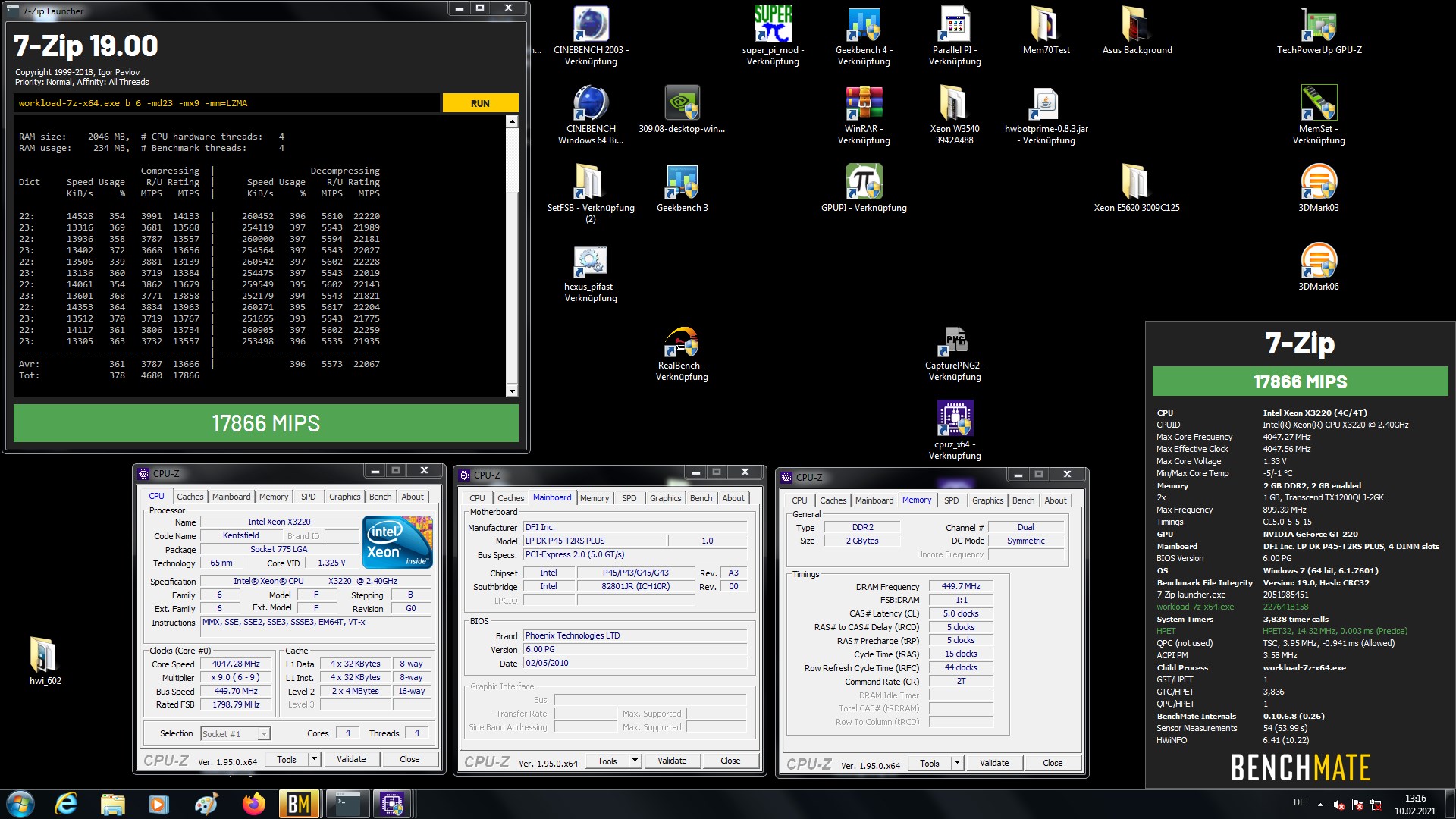Open the Geekbench 4 desktop shortcut
Image resolution: width=1456 pixels, height=819 pixels.
coord(864,36)
